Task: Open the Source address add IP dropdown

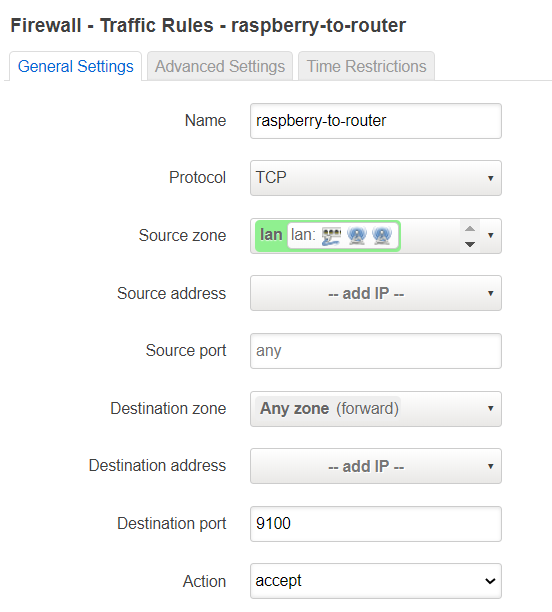Action: pos(376,293)
